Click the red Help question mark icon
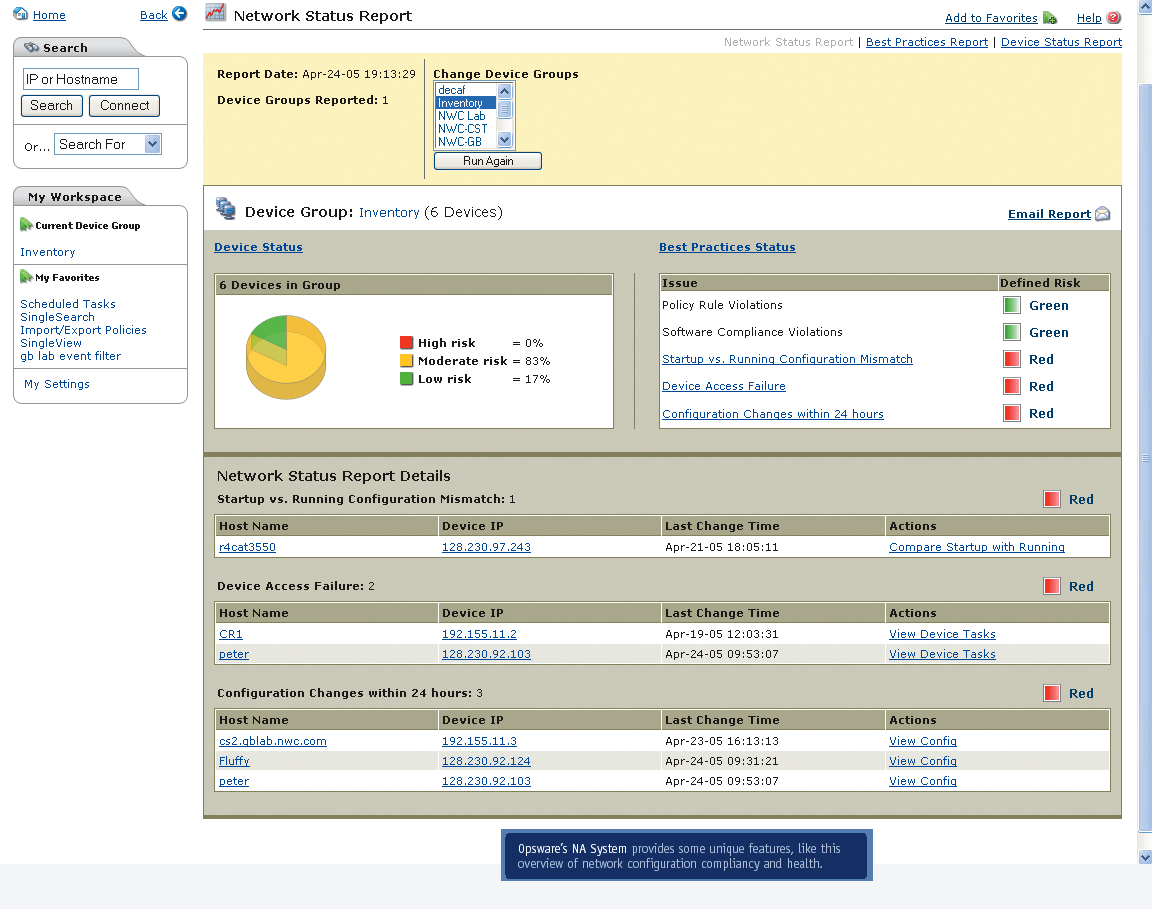1152x909 pixels. pyautogui.click(x=1114, y=18)
